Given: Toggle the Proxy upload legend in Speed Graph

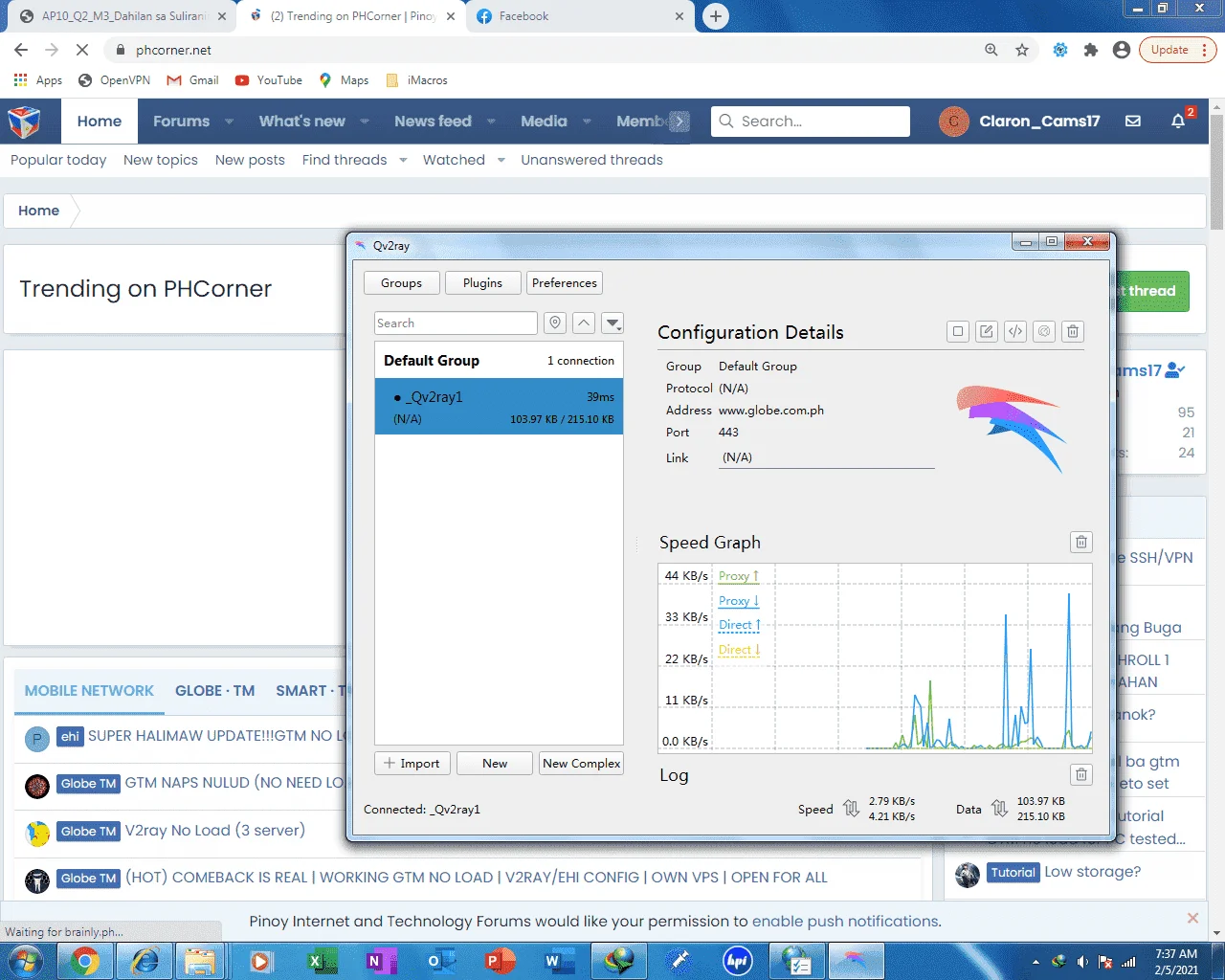Looking at the screenshot, I should [739, 576].
